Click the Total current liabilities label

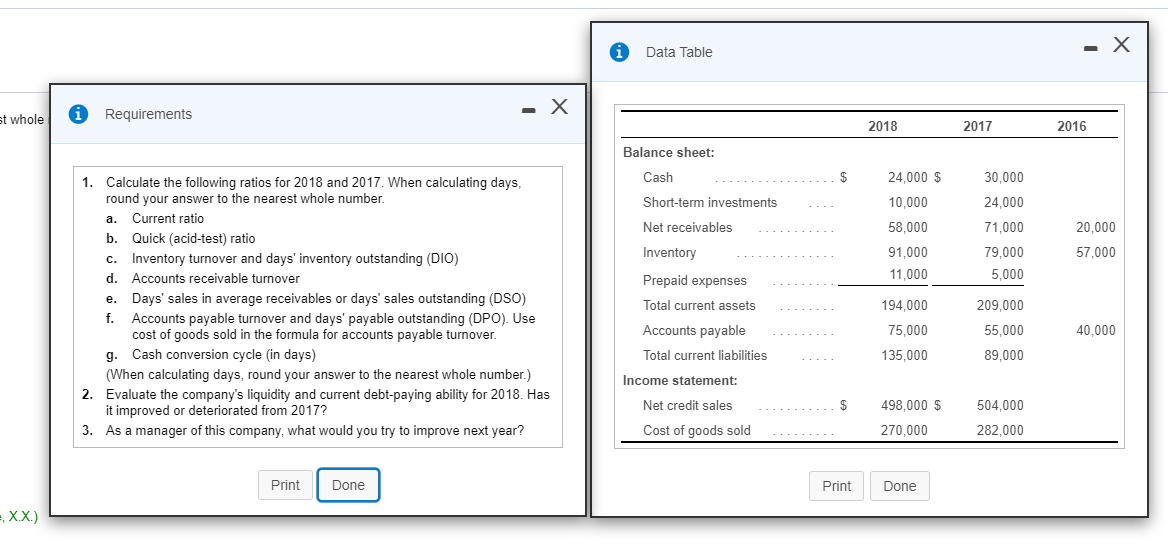click(705, 356)
